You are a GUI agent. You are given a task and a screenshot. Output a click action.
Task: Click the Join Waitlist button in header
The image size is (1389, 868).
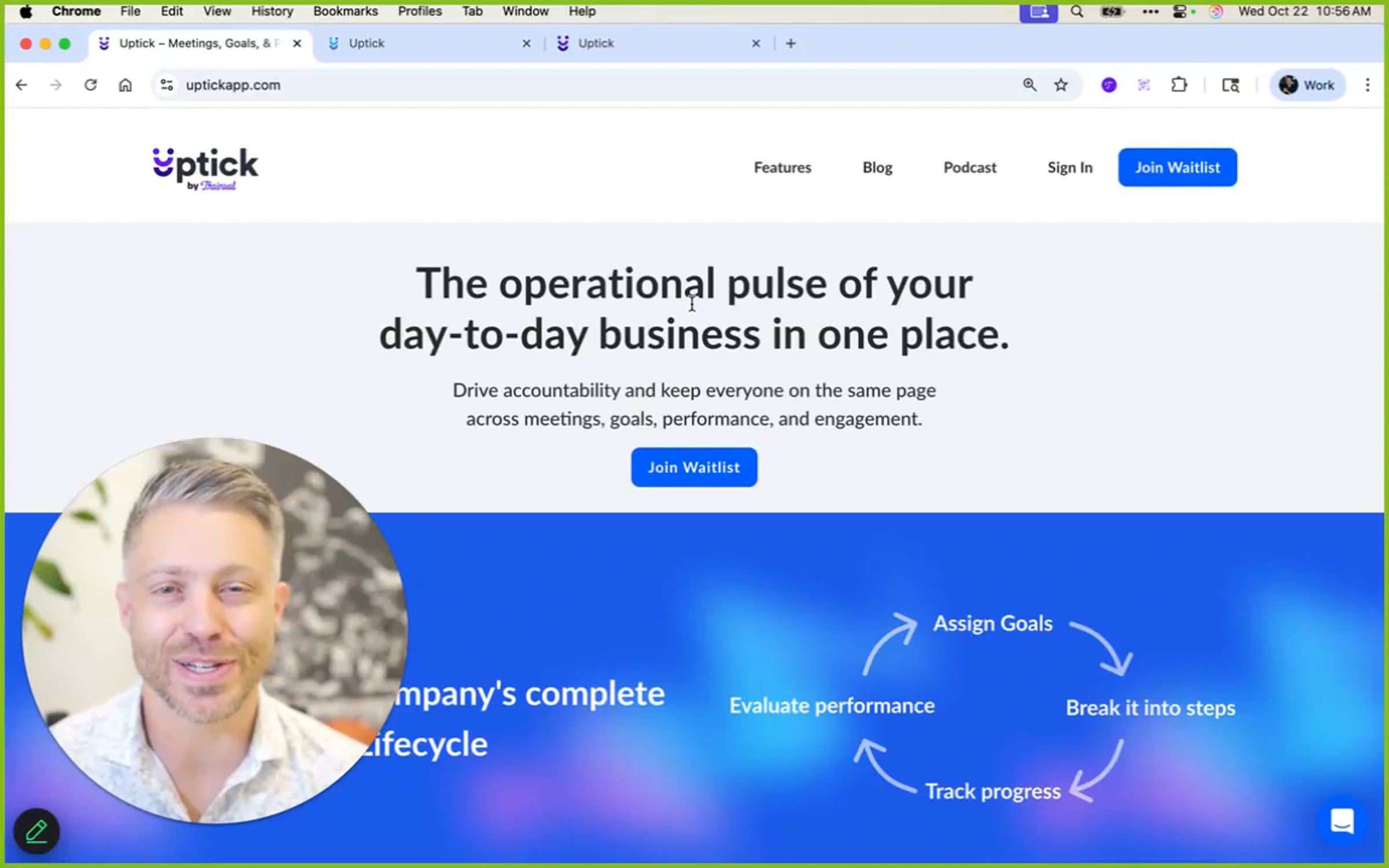[x=1177, y=167]
